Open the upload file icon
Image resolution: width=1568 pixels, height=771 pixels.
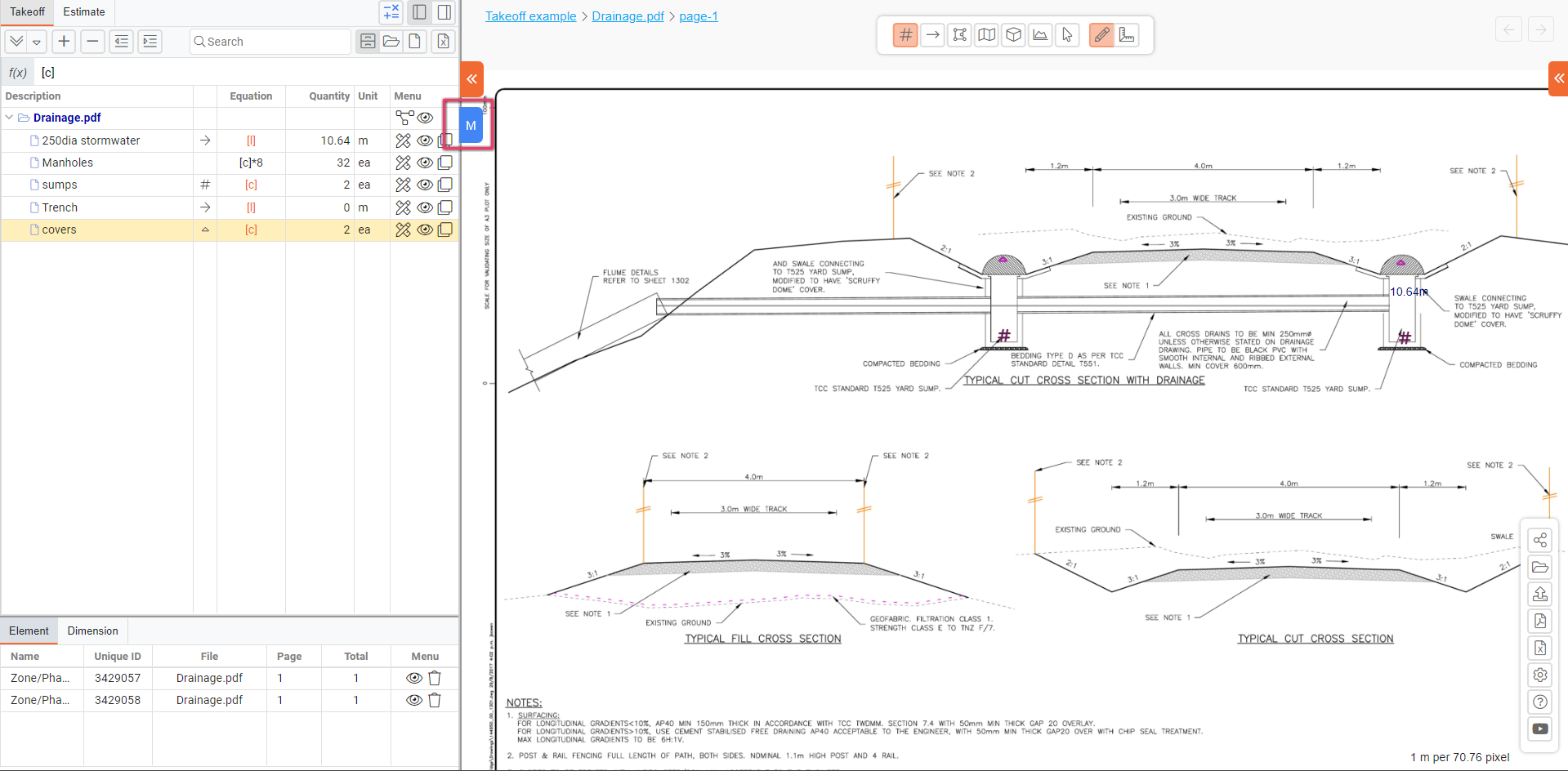[x=1540, y=595]
